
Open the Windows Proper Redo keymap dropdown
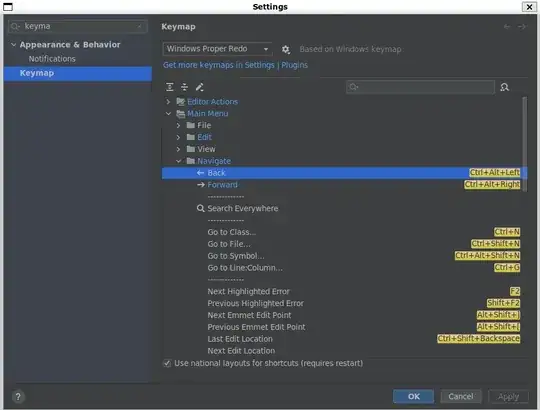tap(217, 49)
